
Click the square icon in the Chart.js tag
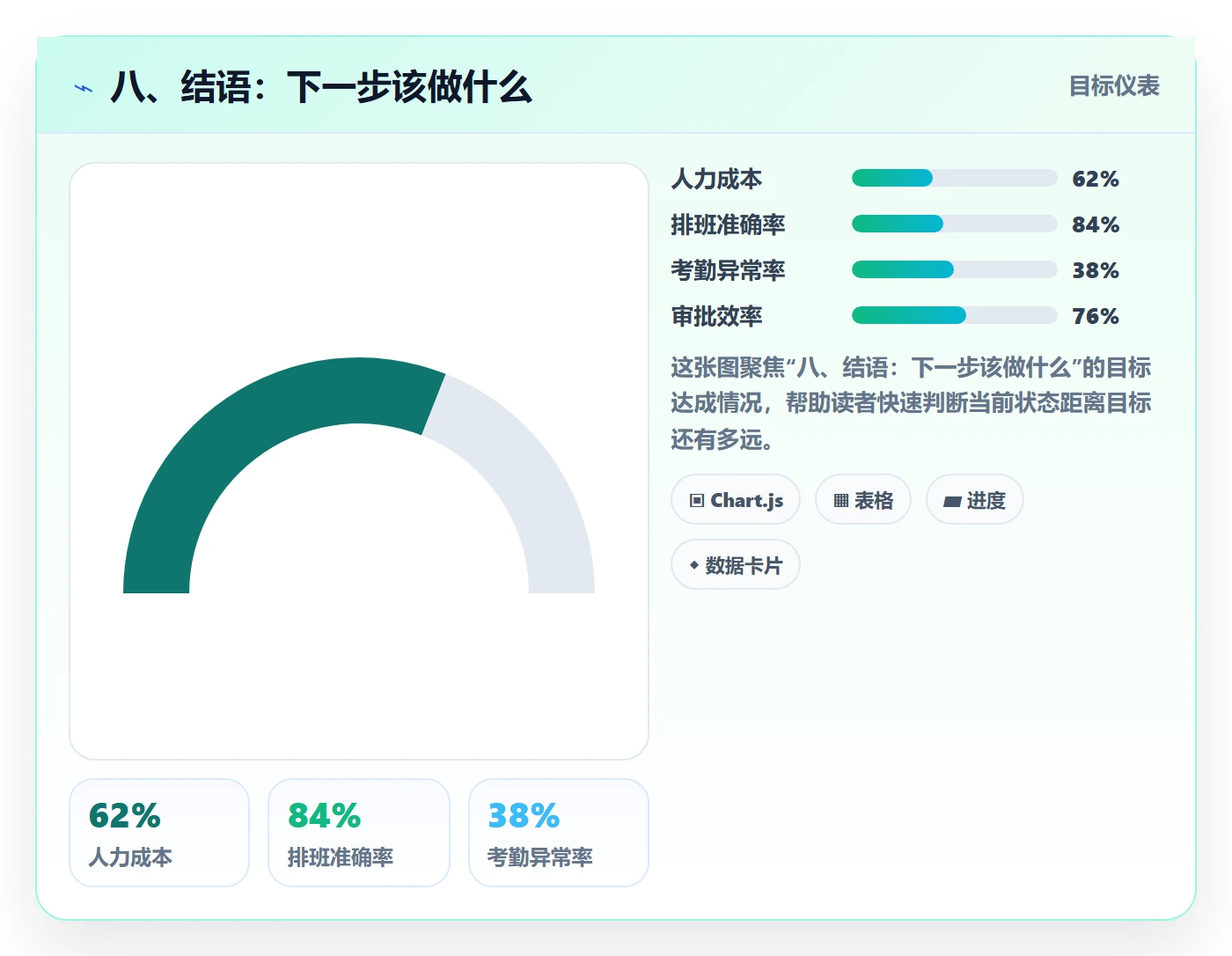697,501
